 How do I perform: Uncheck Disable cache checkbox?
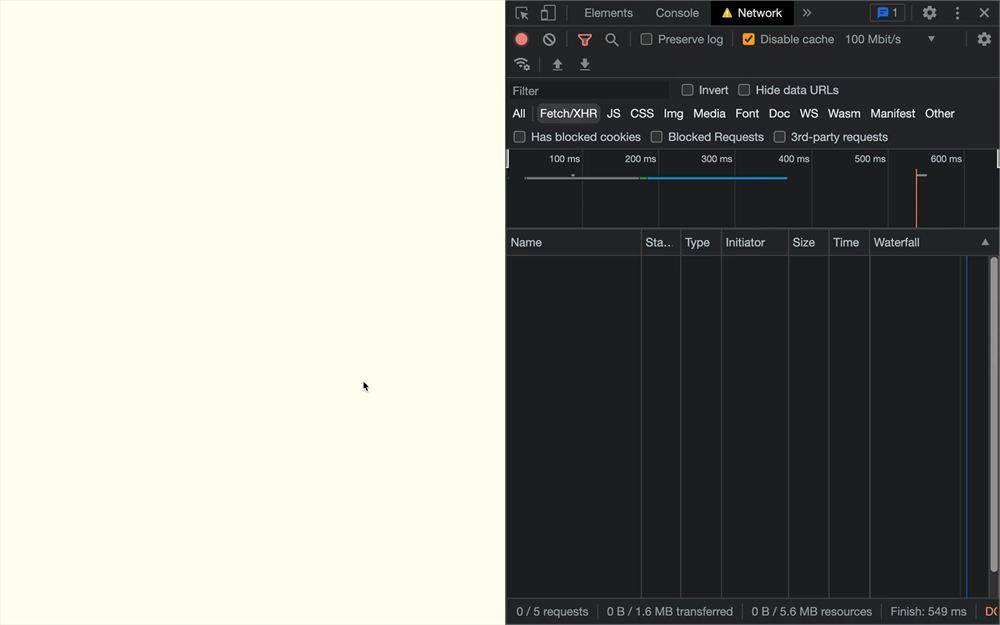748,39
